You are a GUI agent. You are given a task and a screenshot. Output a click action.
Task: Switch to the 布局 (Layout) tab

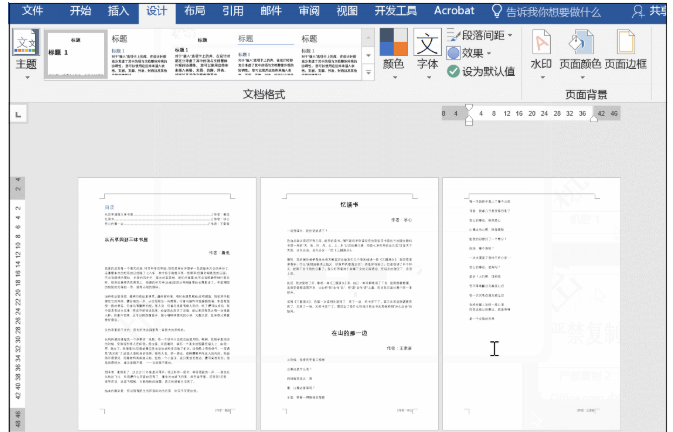196,12
